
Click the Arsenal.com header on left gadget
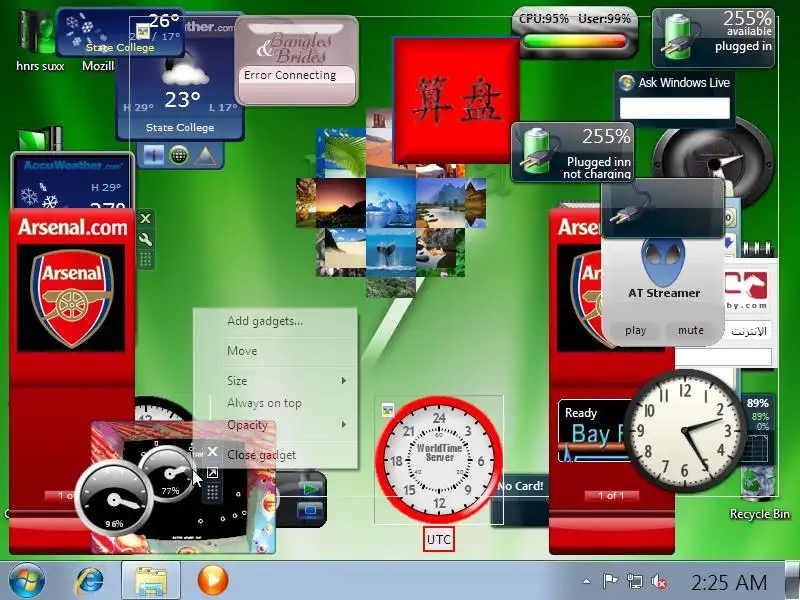72,228
